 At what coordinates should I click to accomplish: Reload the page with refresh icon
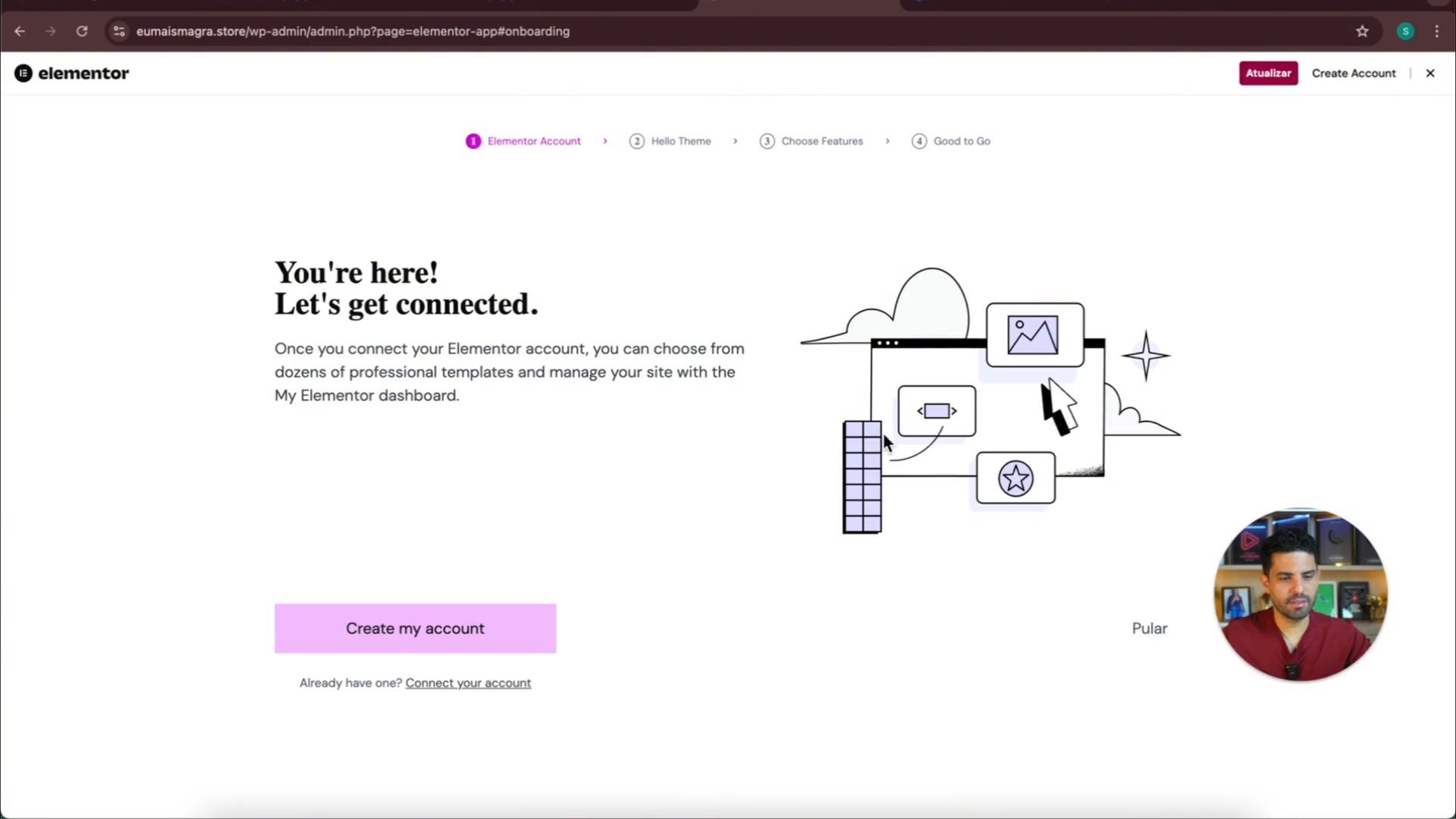point(82,31)
